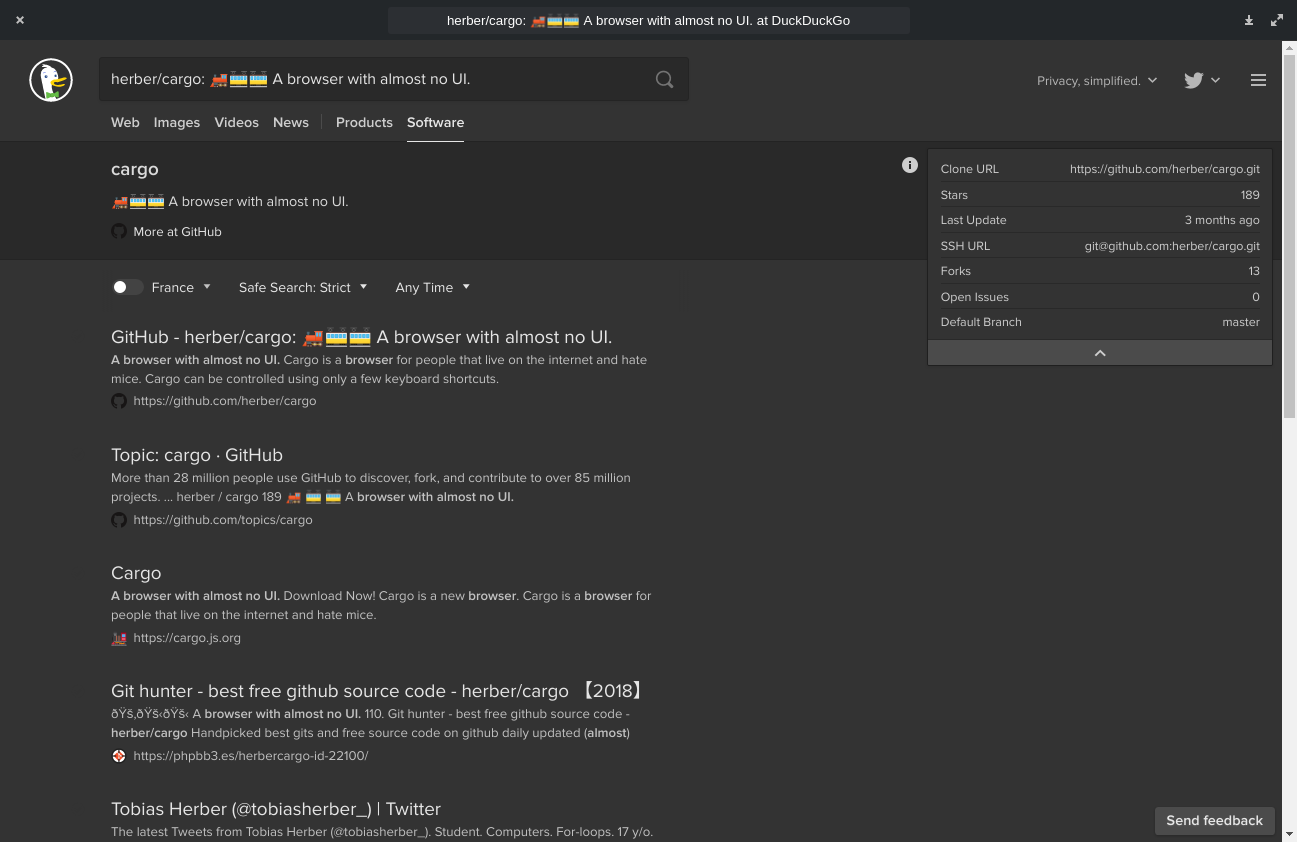Switch to the Videos tab

[237, 122]
